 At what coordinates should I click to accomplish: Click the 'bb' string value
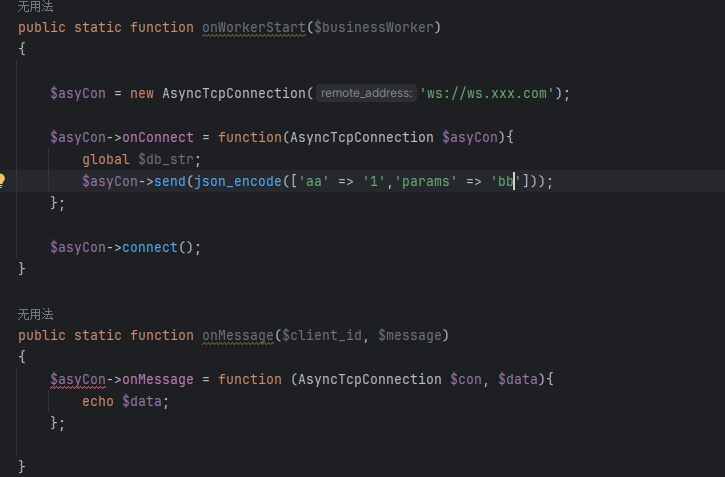506,181
